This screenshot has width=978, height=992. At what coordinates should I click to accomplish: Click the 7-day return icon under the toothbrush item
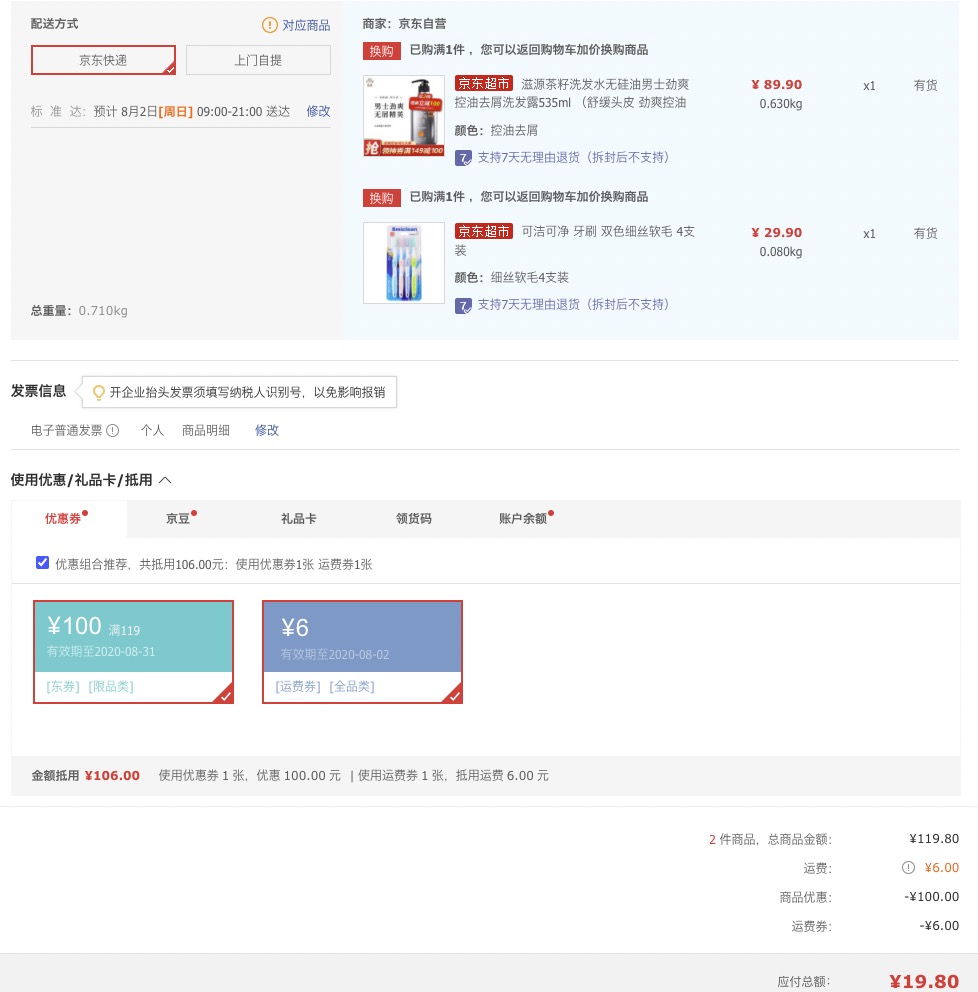click(463, 306)
